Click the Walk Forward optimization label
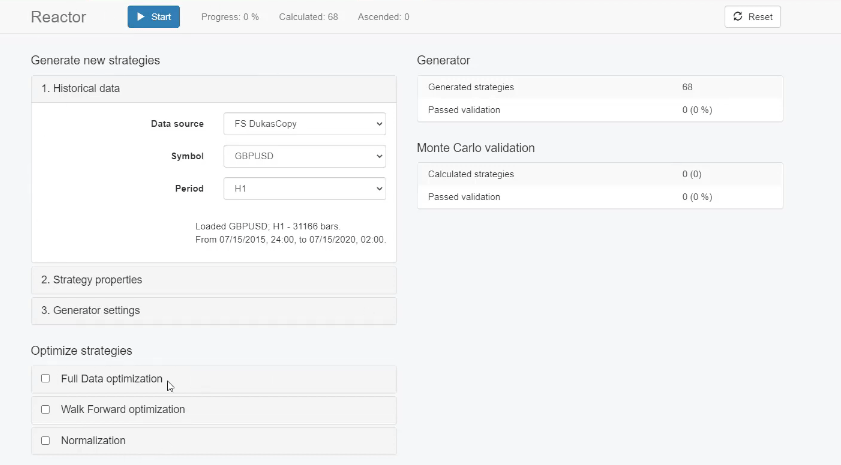This screenshot has width=841, height=465. (122, 410)
